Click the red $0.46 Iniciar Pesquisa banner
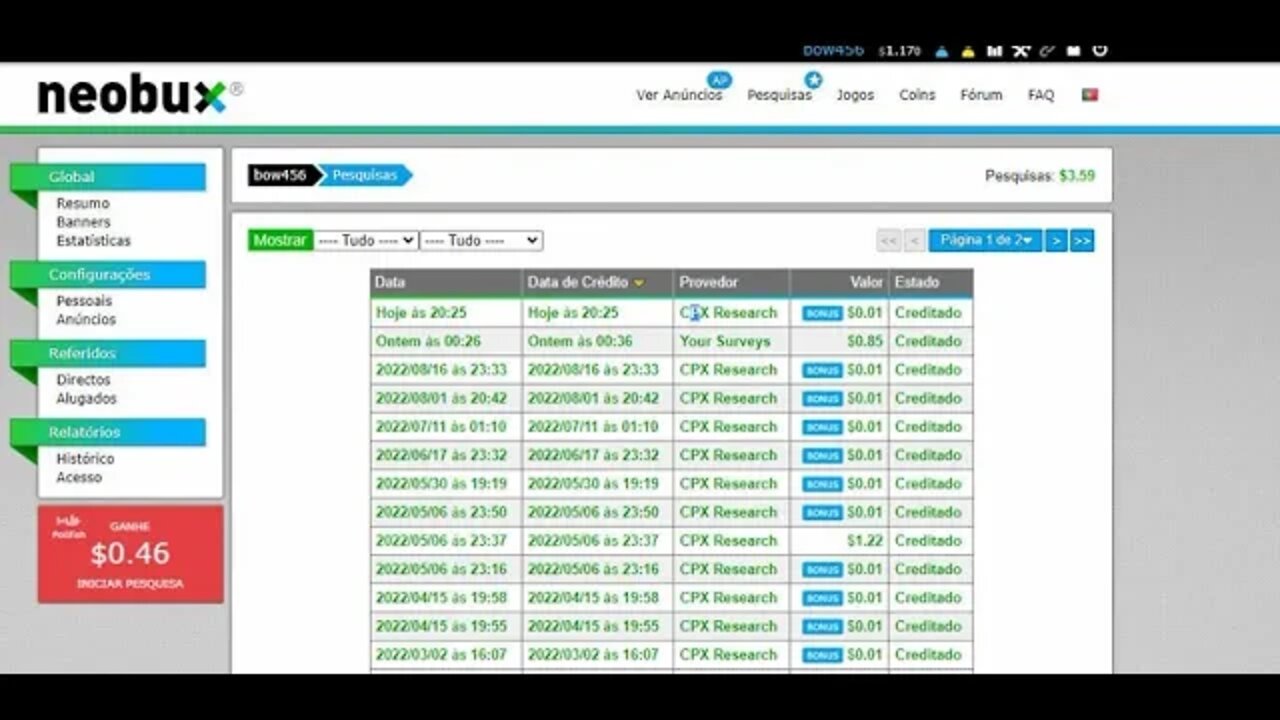Image resolution: width=1280 pixels, height=720 pixels. pos(130,554)
